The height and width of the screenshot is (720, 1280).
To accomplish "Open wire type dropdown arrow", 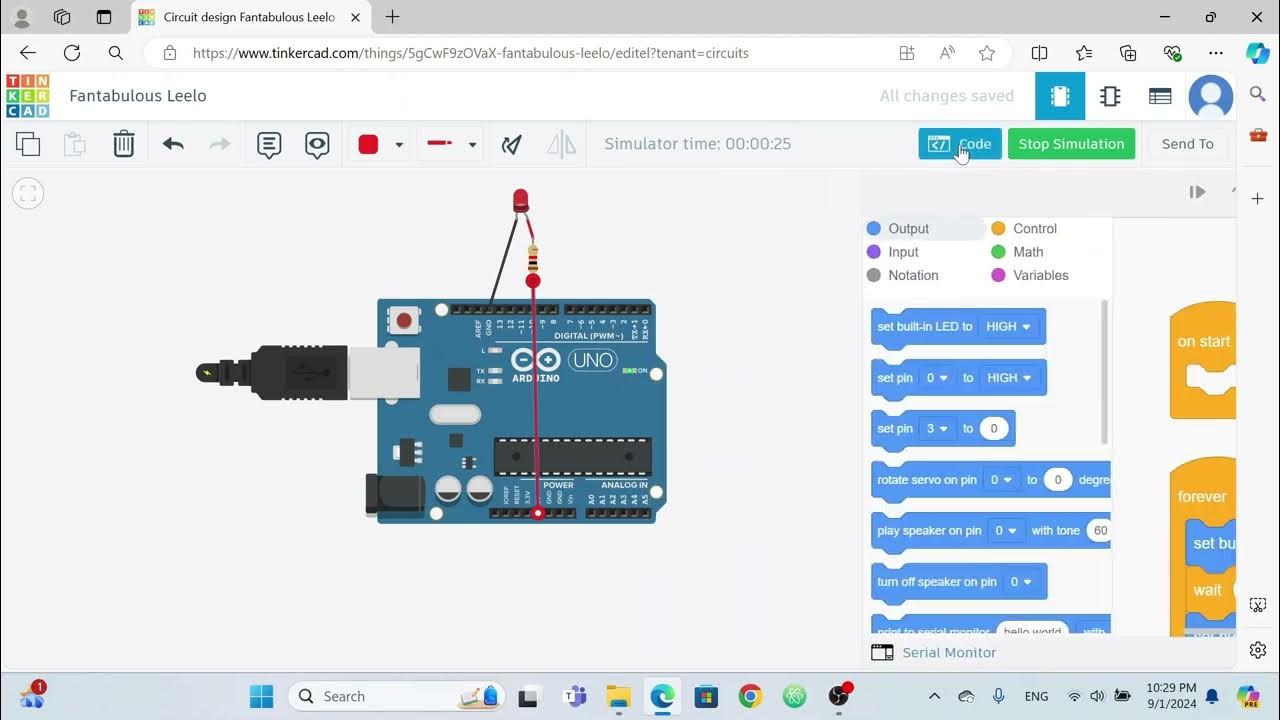I will [x=472, y=145].
